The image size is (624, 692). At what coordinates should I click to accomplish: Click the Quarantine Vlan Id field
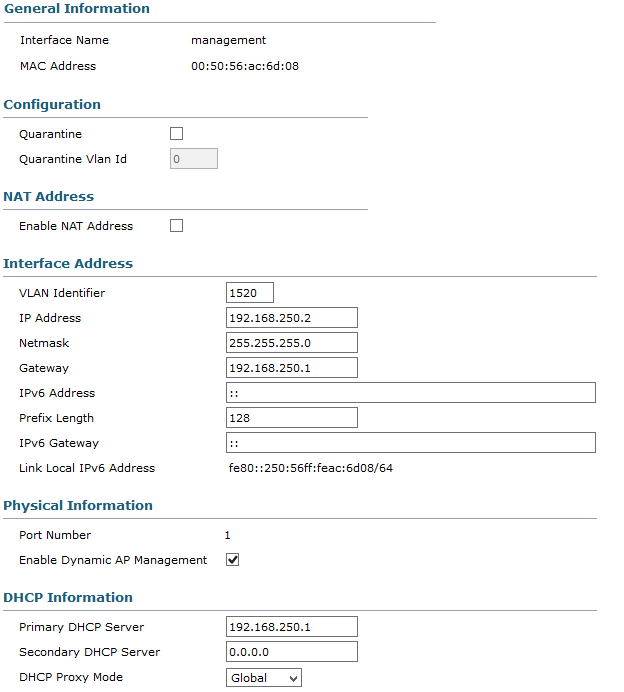pos(194,158)
